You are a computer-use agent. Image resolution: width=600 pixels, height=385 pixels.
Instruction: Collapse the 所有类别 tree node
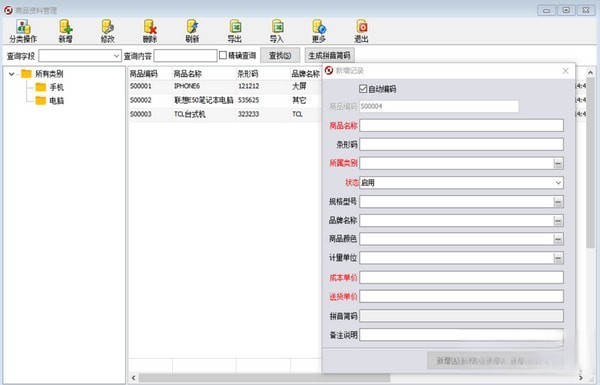click(x=11, y=74)
